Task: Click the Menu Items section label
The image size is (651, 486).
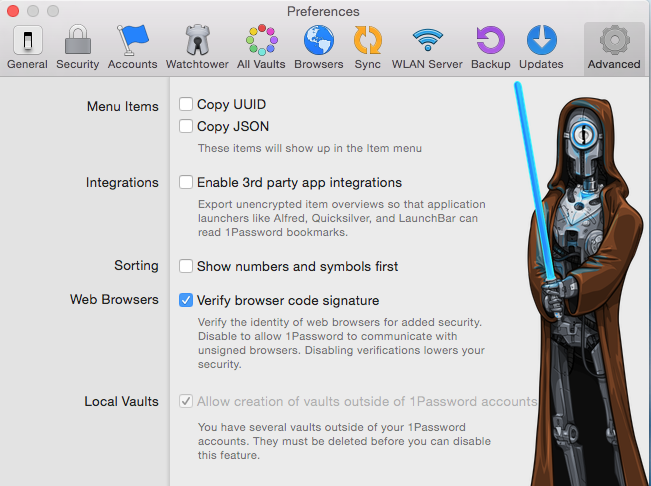Action: point(122,106)
